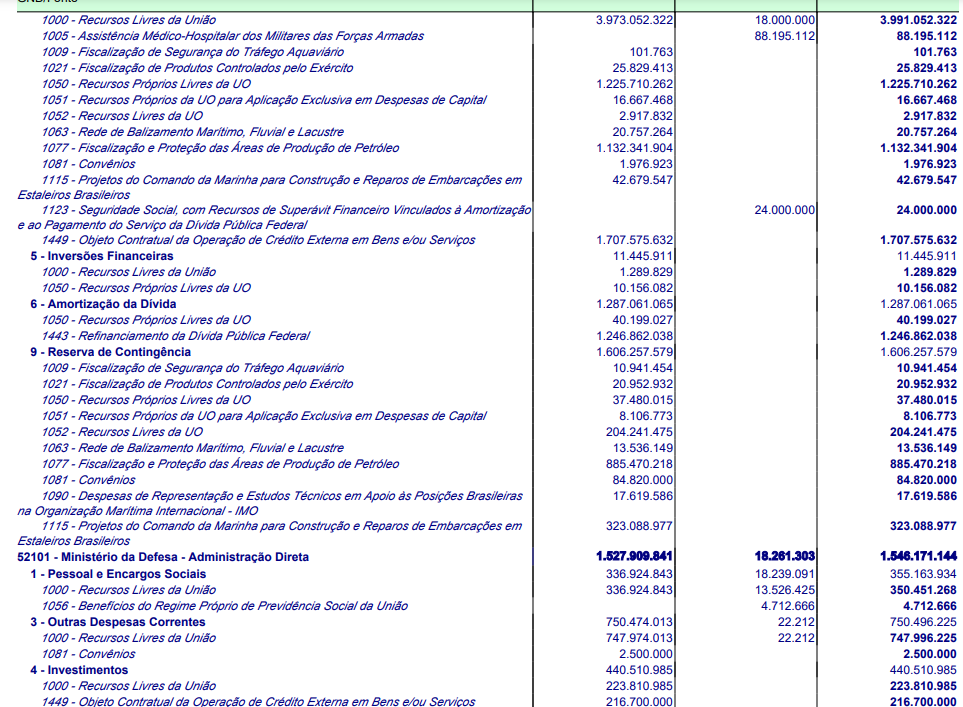The image size is (963, 707).
Task: Click '1009 - Fiscalização de Segurança' beside 10.941.454
Action: [193, 368]
